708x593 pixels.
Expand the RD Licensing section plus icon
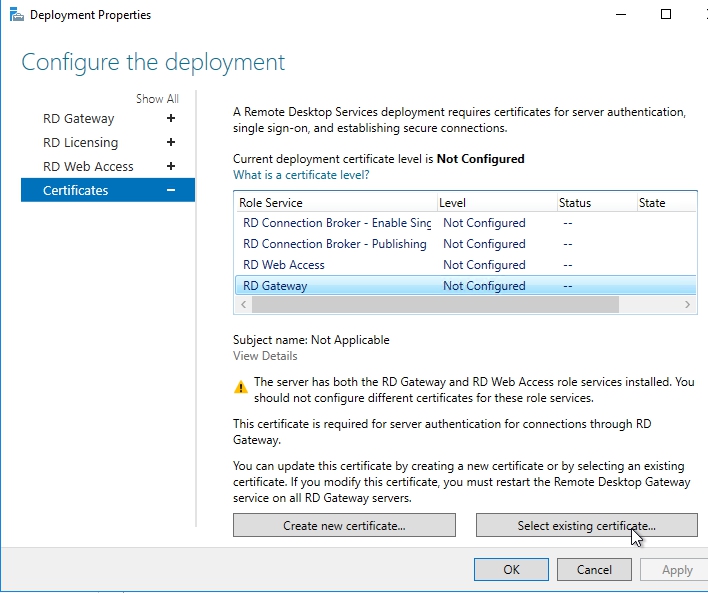[171, 143]
